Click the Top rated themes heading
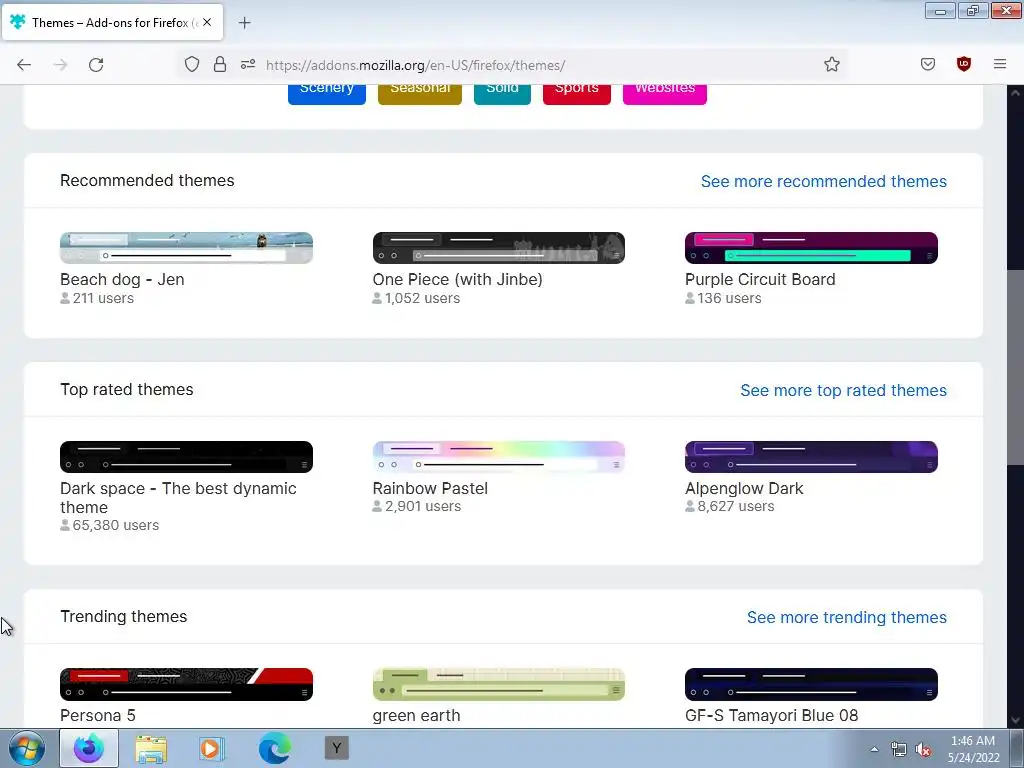 coord(127,390)
